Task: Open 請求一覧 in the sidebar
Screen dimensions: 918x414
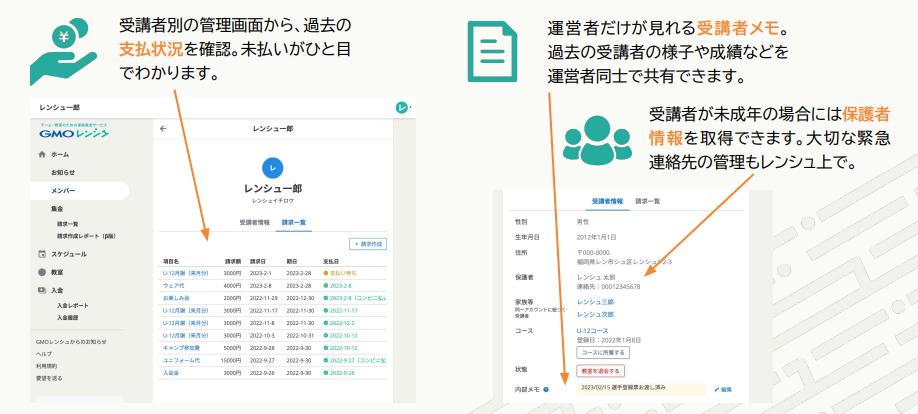Action: [x=68, y=224]
